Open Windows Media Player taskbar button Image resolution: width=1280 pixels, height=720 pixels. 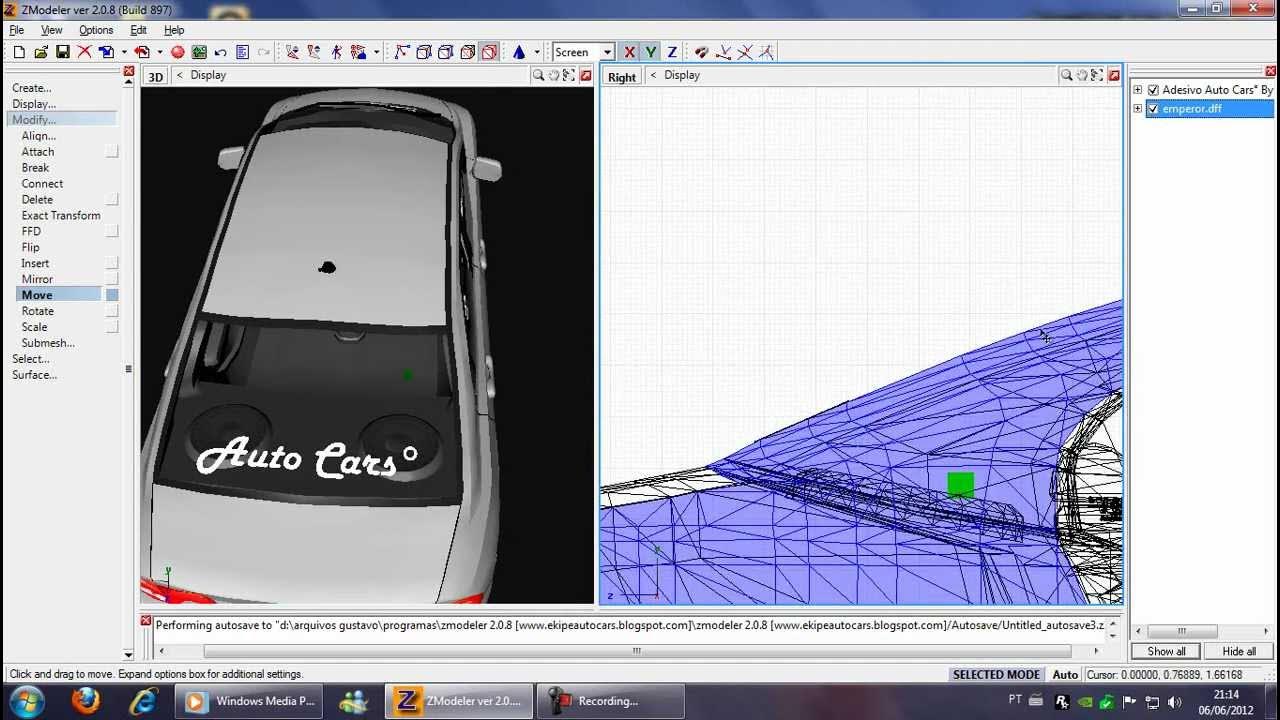pyautogui.click(x=251, y=701)
